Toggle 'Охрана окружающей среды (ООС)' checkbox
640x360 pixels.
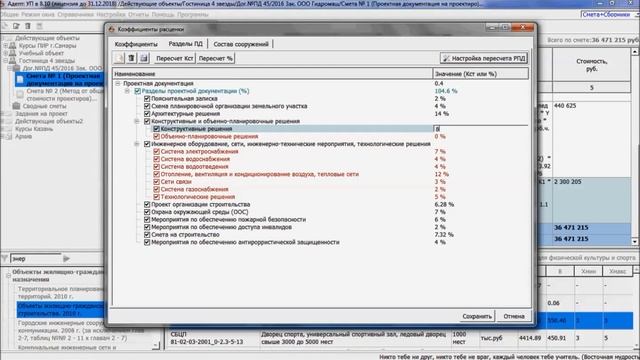[x=147, y=212]
